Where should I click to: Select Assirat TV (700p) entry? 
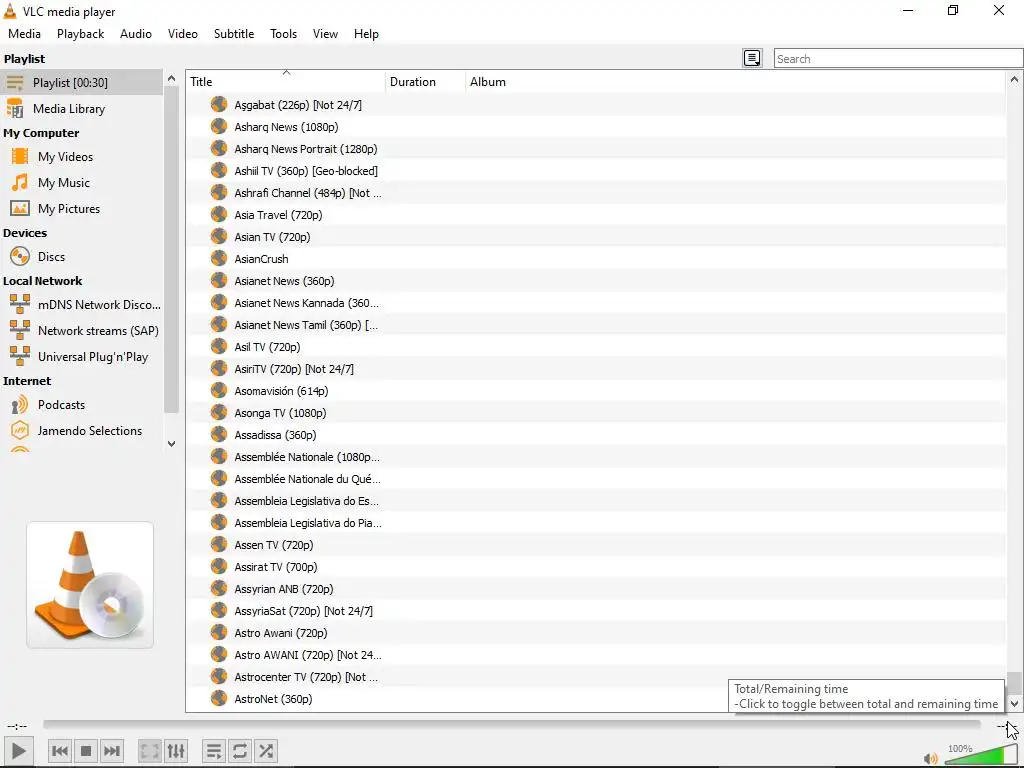click(x=276, y=568)
